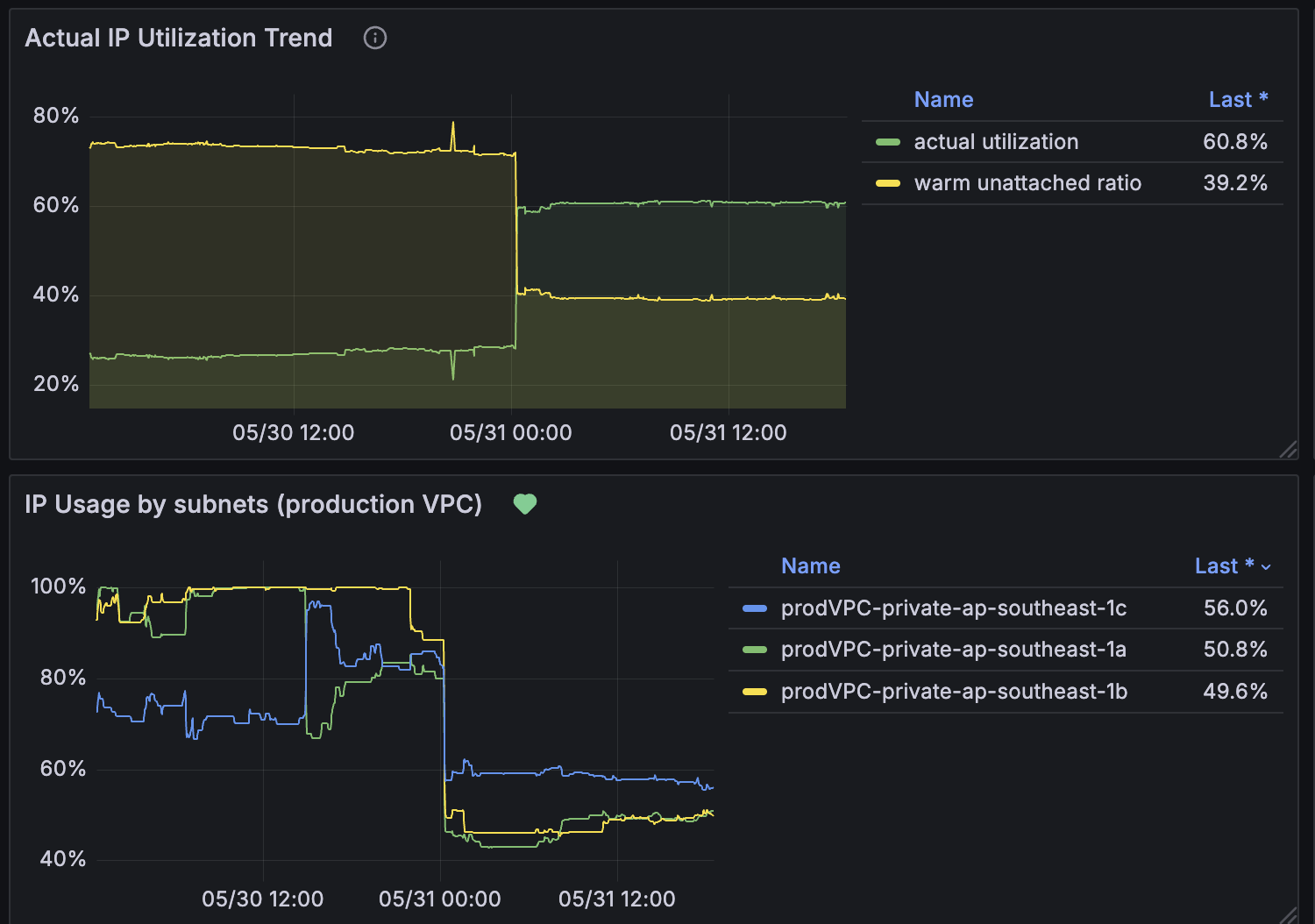Open IP Usage by subnets panel title
This screenshot has width=1315, height=924.
click(253, 504)
